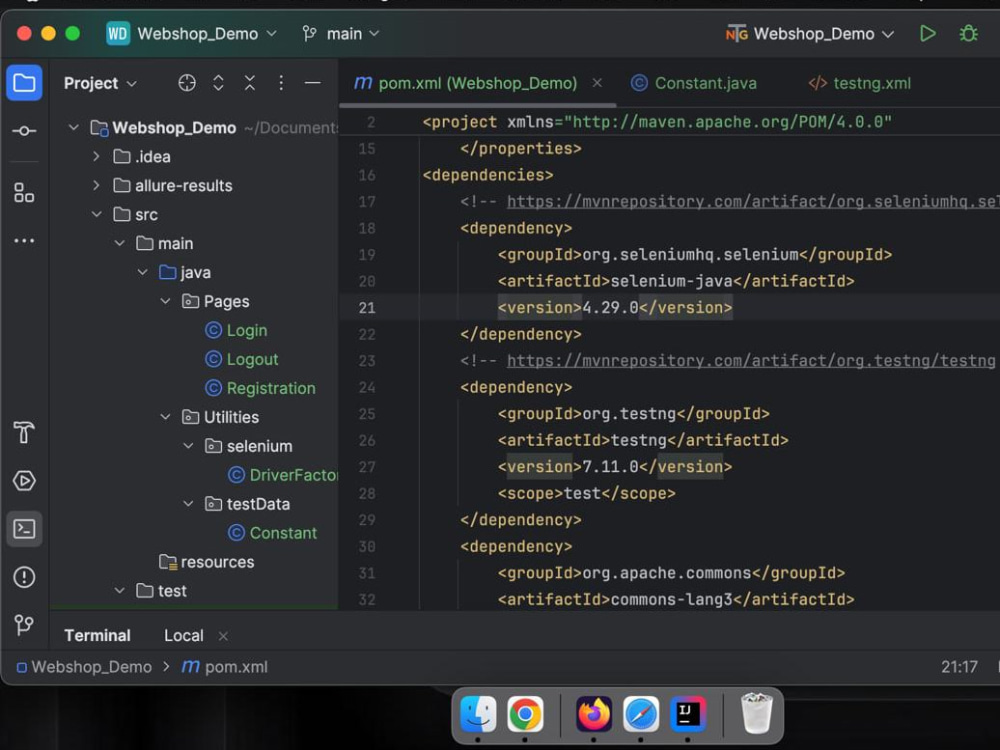
Task: Select the Local terminal tab
Action: (x=184, y=635)
